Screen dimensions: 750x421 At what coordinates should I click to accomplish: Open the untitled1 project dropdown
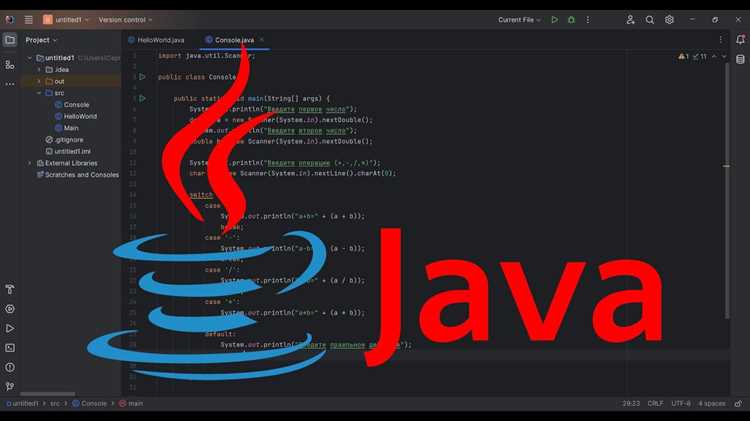pyautogui.click(x=66, y=20)
